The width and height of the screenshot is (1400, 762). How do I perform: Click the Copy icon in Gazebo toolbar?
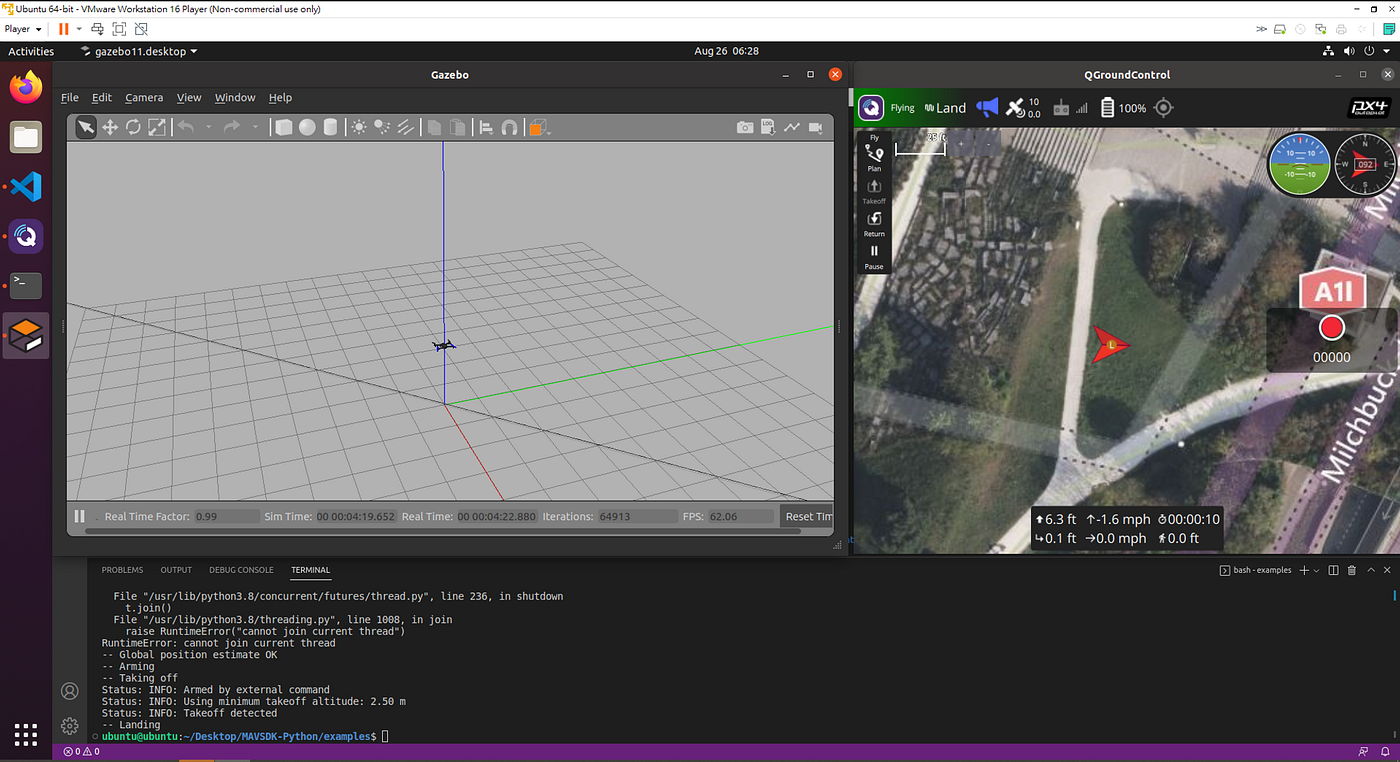(434, 127)
